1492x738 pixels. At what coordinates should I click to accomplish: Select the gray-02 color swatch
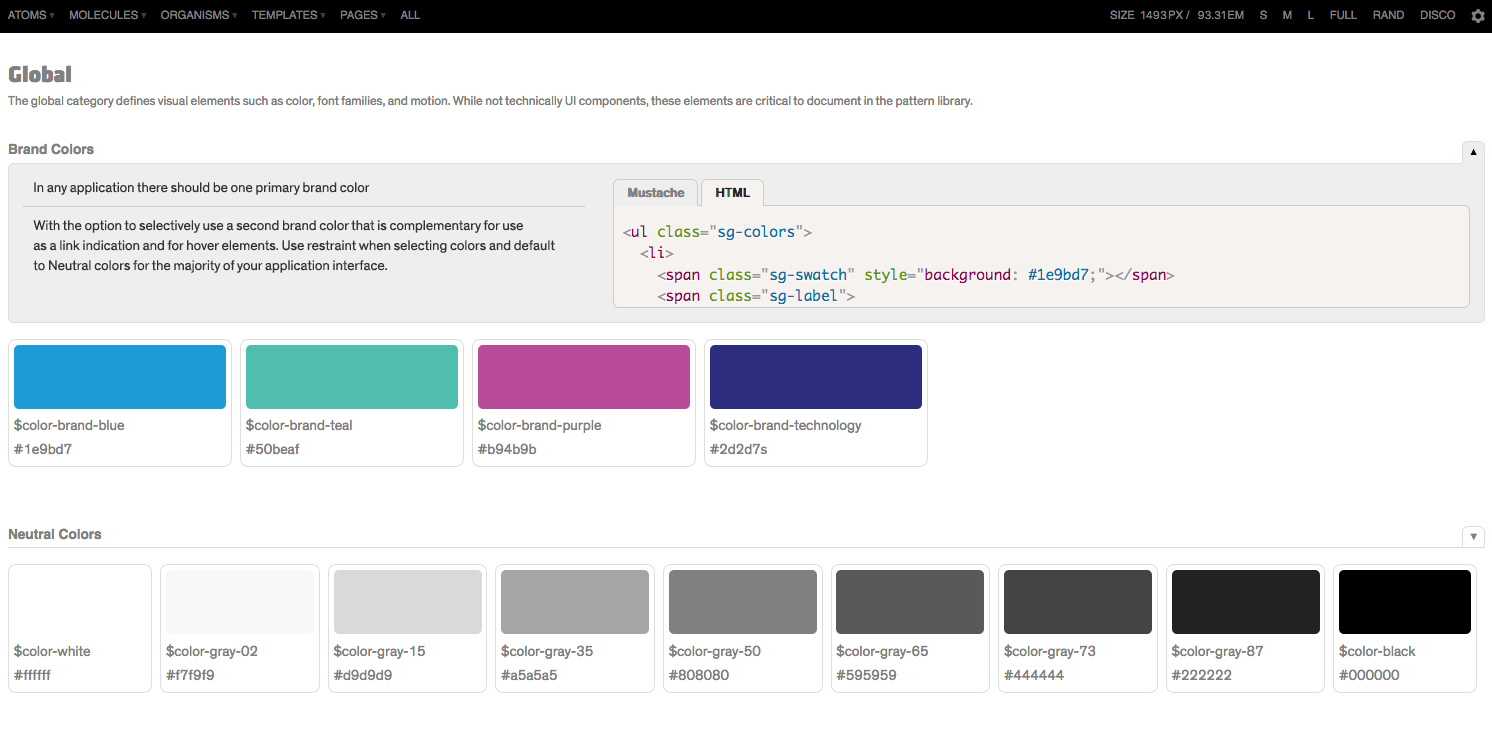pos(240,602)
